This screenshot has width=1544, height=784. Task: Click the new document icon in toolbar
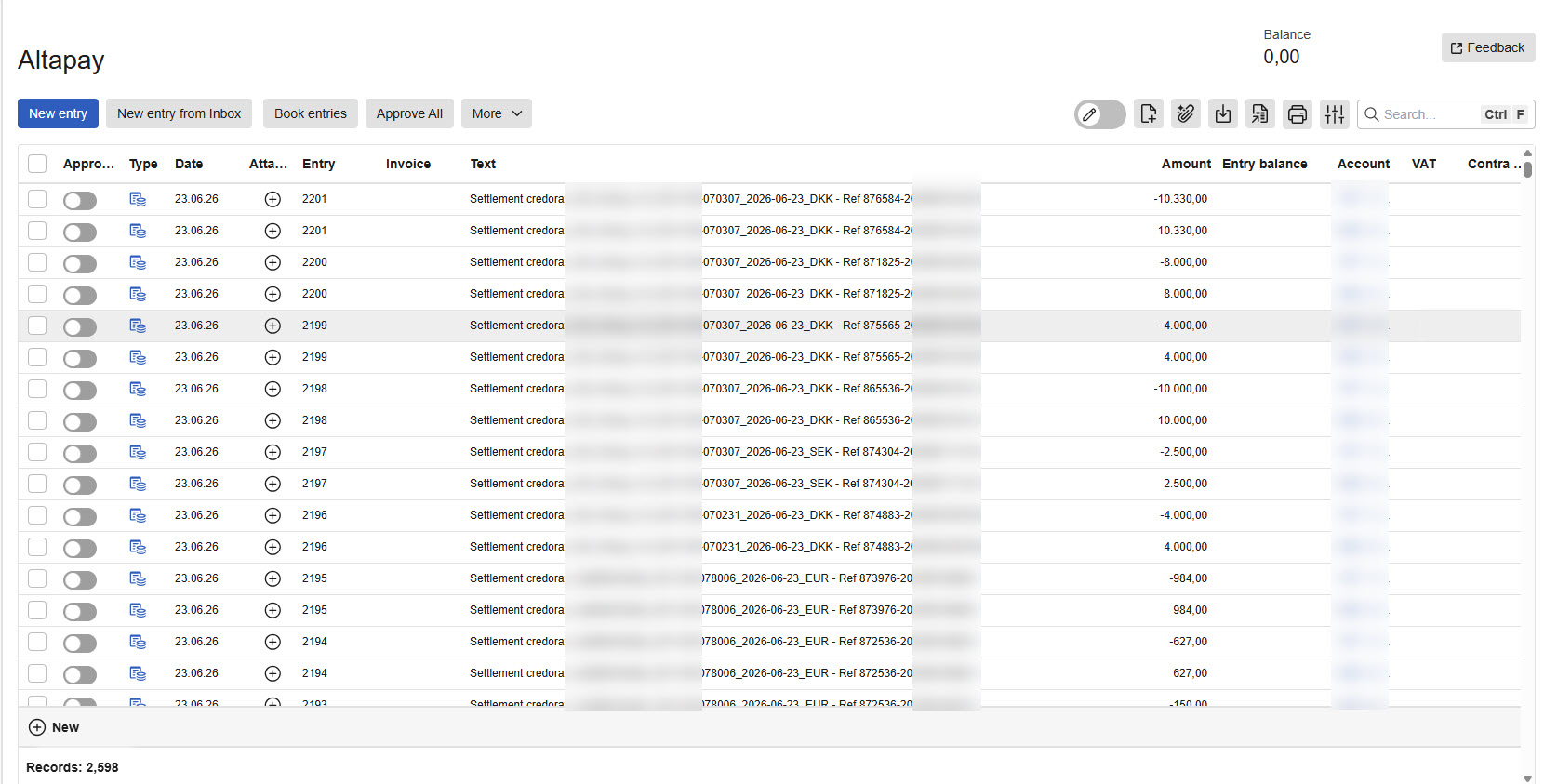[x=1149, y=114]
